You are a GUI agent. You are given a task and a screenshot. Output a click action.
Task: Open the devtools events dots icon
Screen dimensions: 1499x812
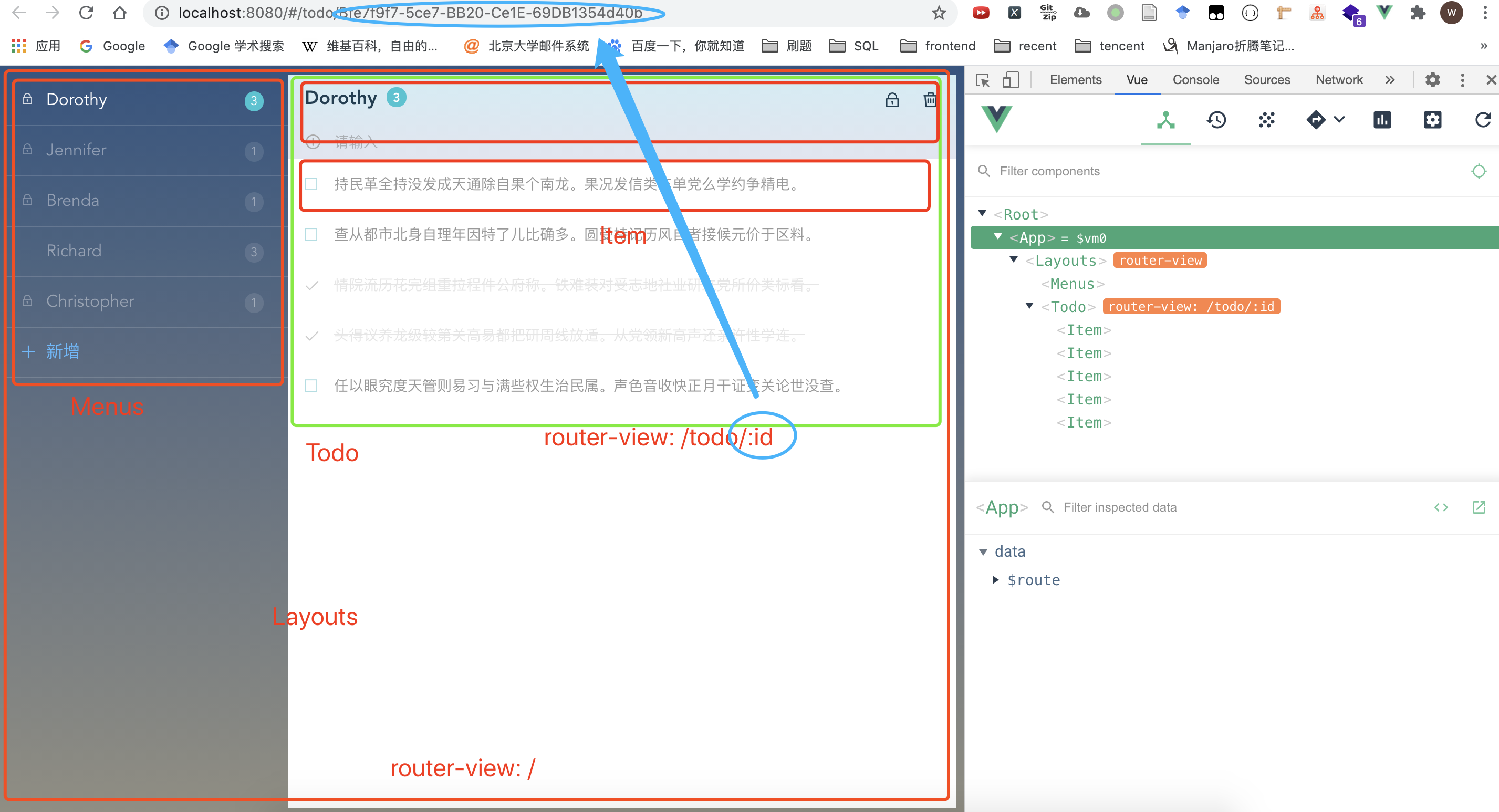pos(1266,120)
